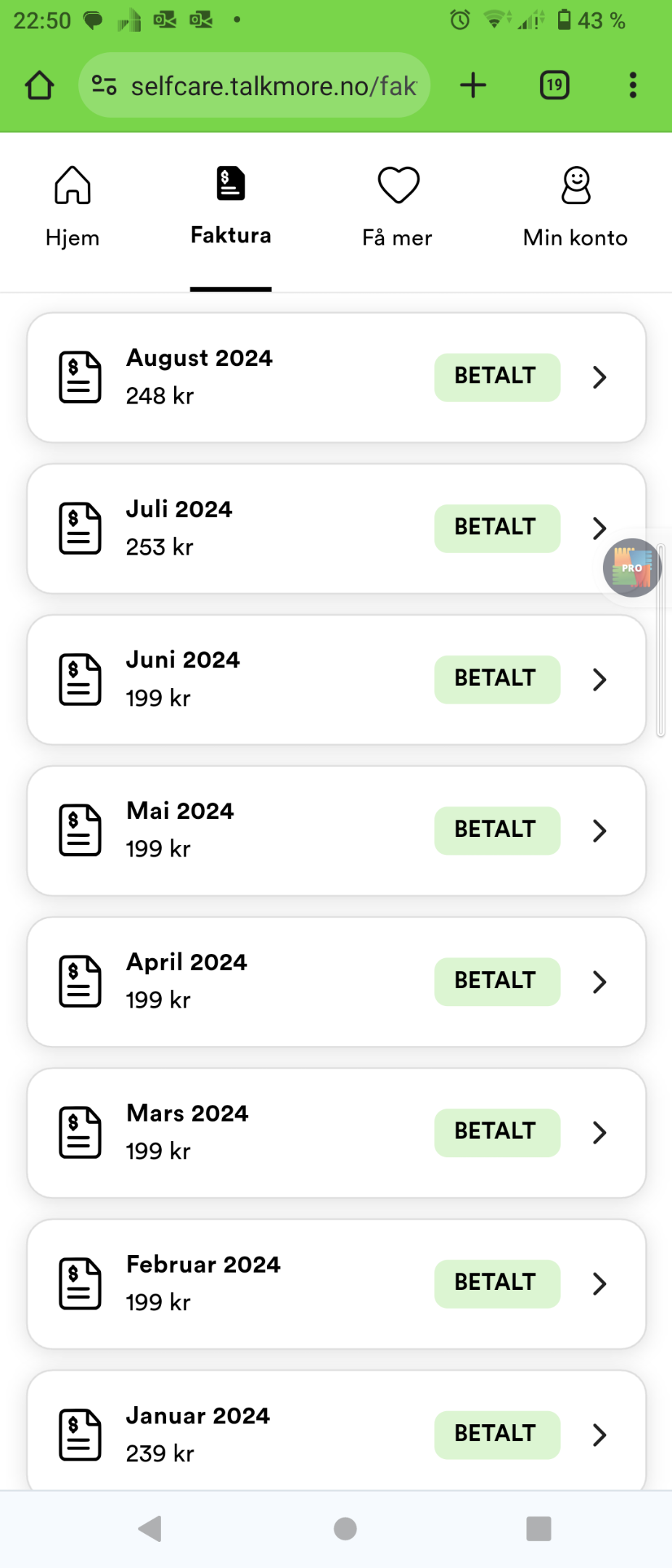Open the browser three-dot menu
This screenshot has width=672, height=1568.
coord(633,86)
